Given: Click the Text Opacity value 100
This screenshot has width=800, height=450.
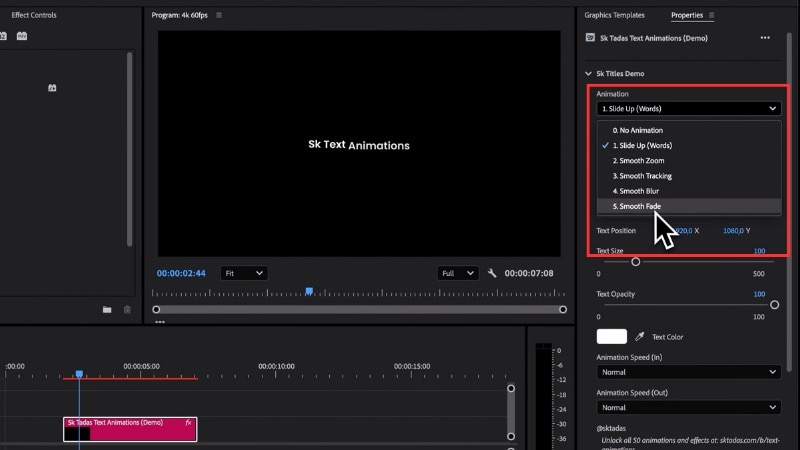Looking at the screenshot, I should (759, 294).
